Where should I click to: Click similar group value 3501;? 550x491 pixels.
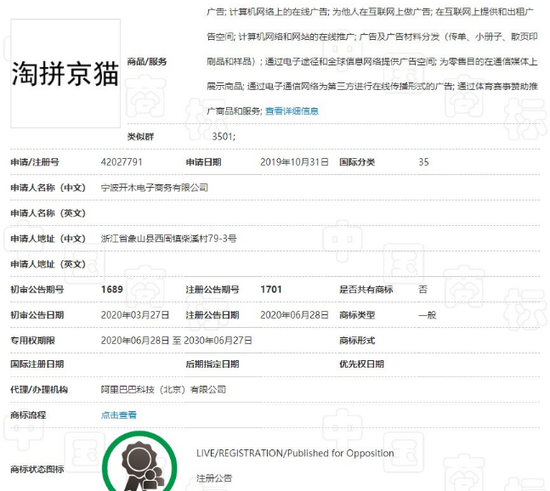point(224,136)
